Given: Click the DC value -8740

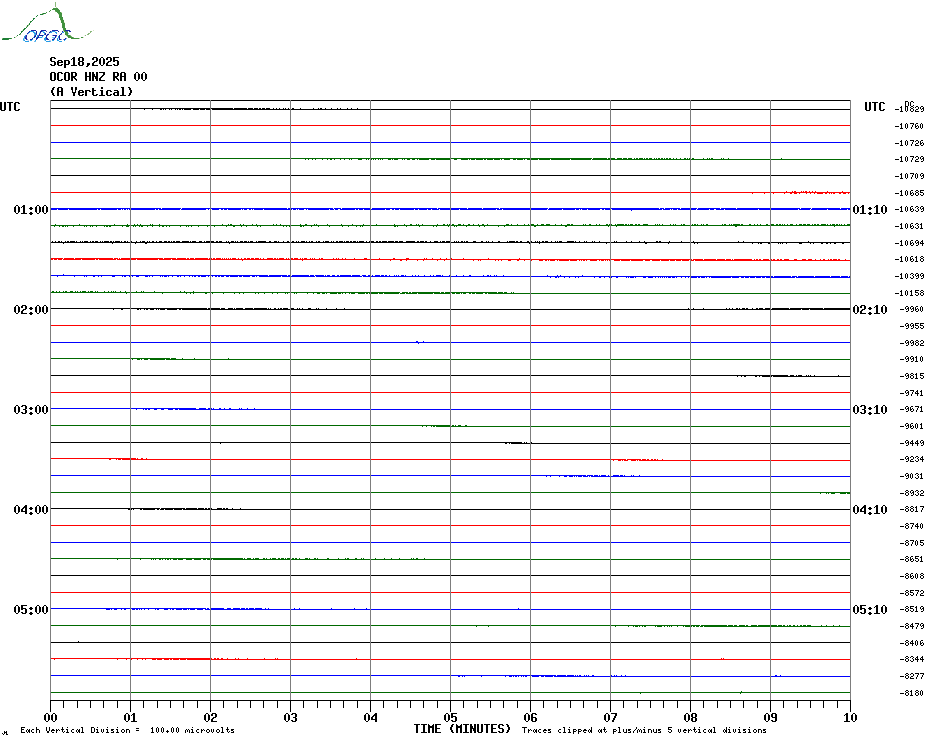Looking at the screenshot, I should click(912, 526).
